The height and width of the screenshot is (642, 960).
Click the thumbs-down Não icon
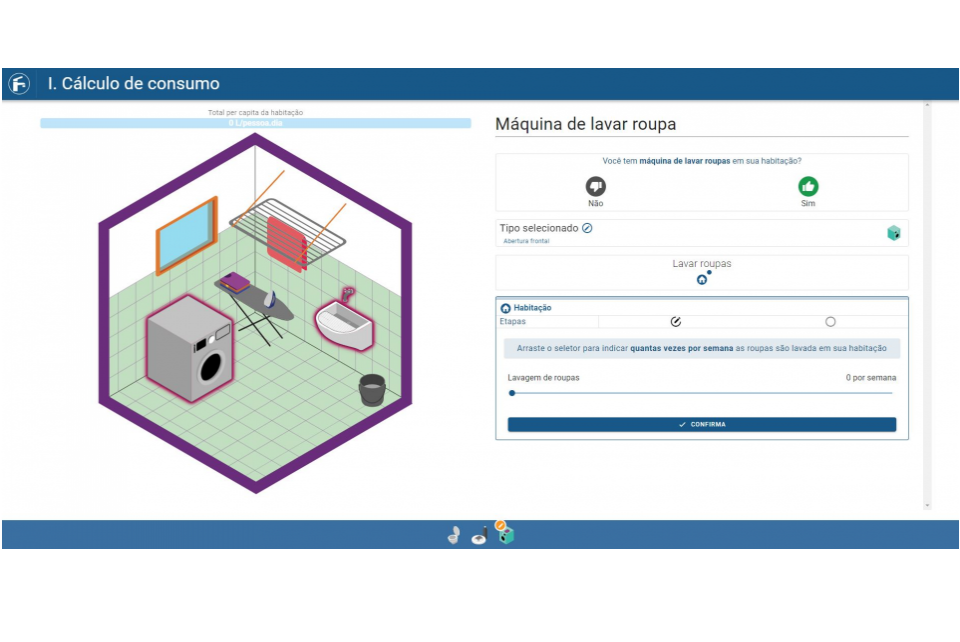click(x=596, y=186)
